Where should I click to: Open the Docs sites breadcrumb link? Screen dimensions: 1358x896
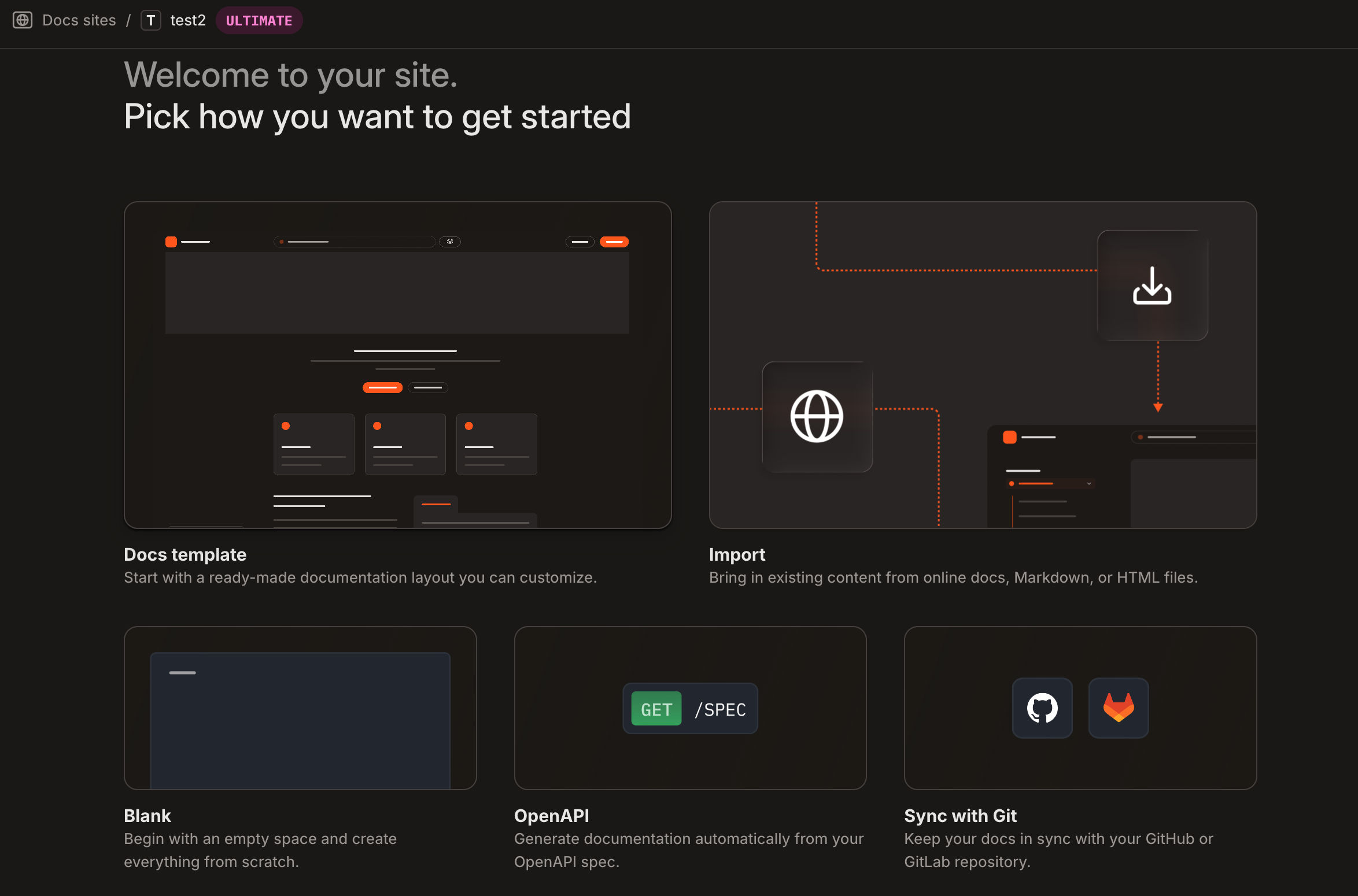pos(79,20)
